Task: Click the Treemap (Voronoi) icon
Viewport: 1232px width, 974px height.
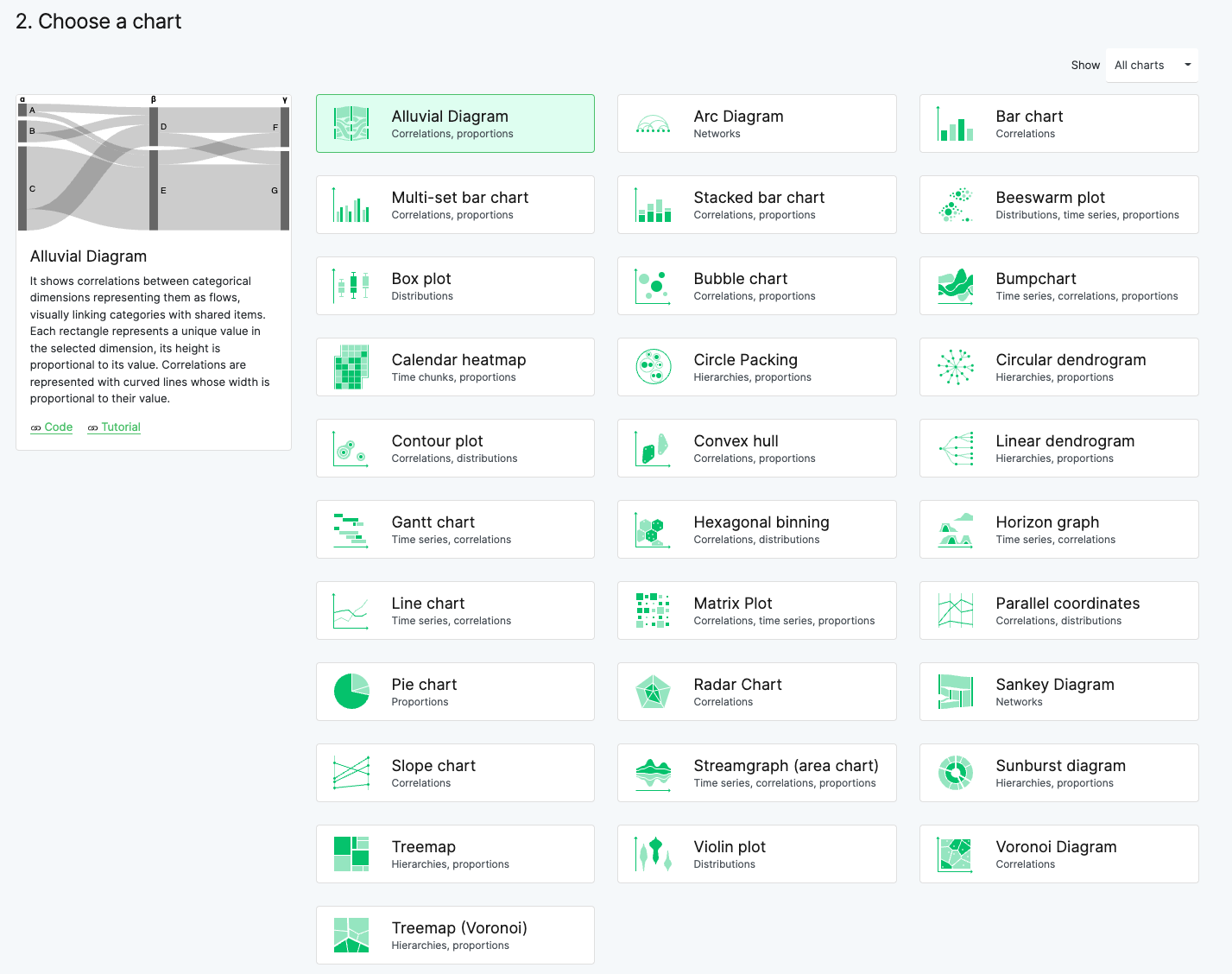Action: [x=351, y=935]
